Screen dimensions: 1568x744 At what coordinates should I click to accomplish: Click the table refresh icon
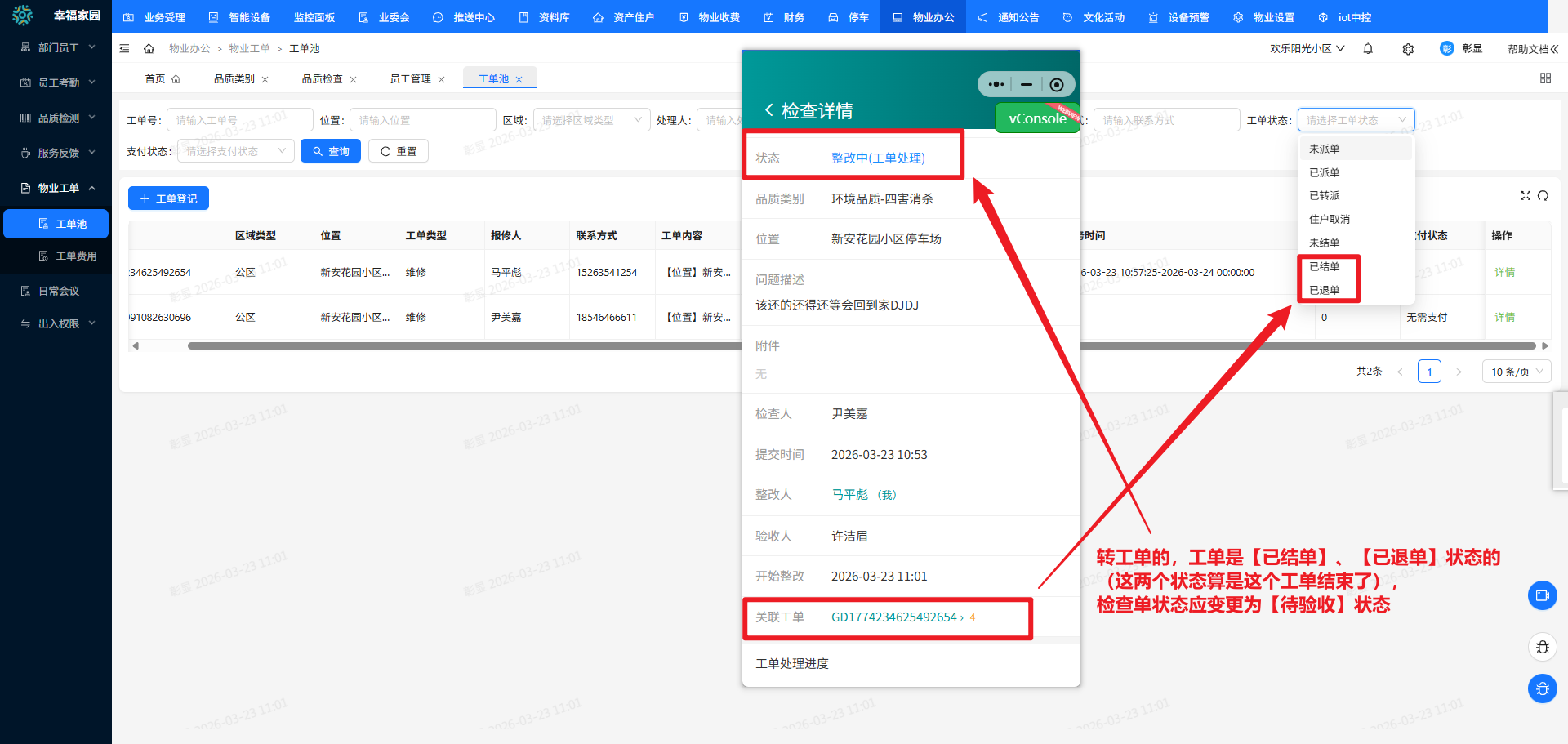(1543, 196)
